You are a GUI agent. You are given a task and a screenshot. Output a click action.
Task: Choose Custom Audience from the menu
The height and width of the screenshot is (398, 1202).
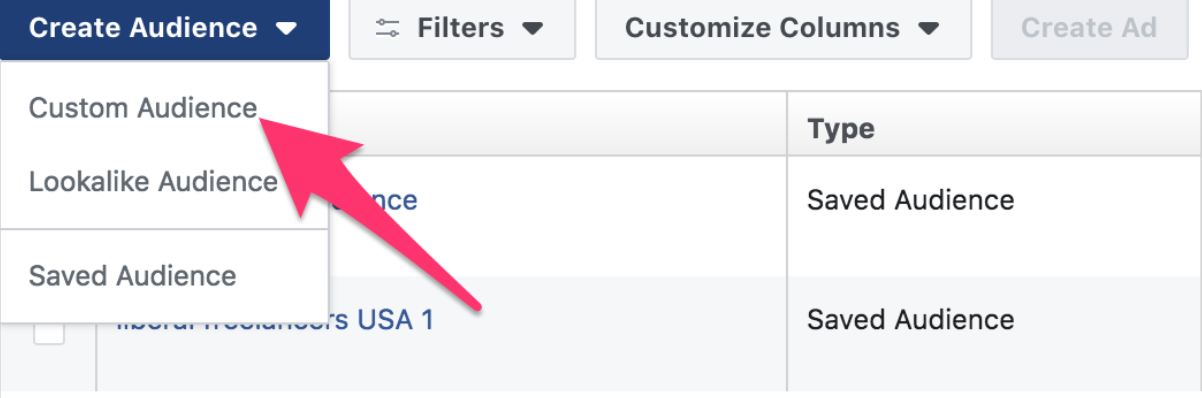coord(143,108)
